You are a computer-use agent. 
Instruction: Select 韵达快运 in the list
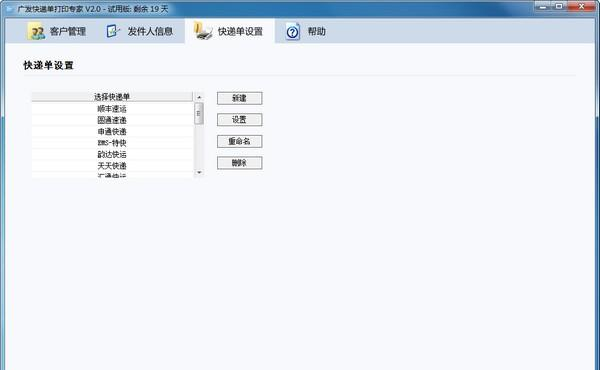[112, 155]
